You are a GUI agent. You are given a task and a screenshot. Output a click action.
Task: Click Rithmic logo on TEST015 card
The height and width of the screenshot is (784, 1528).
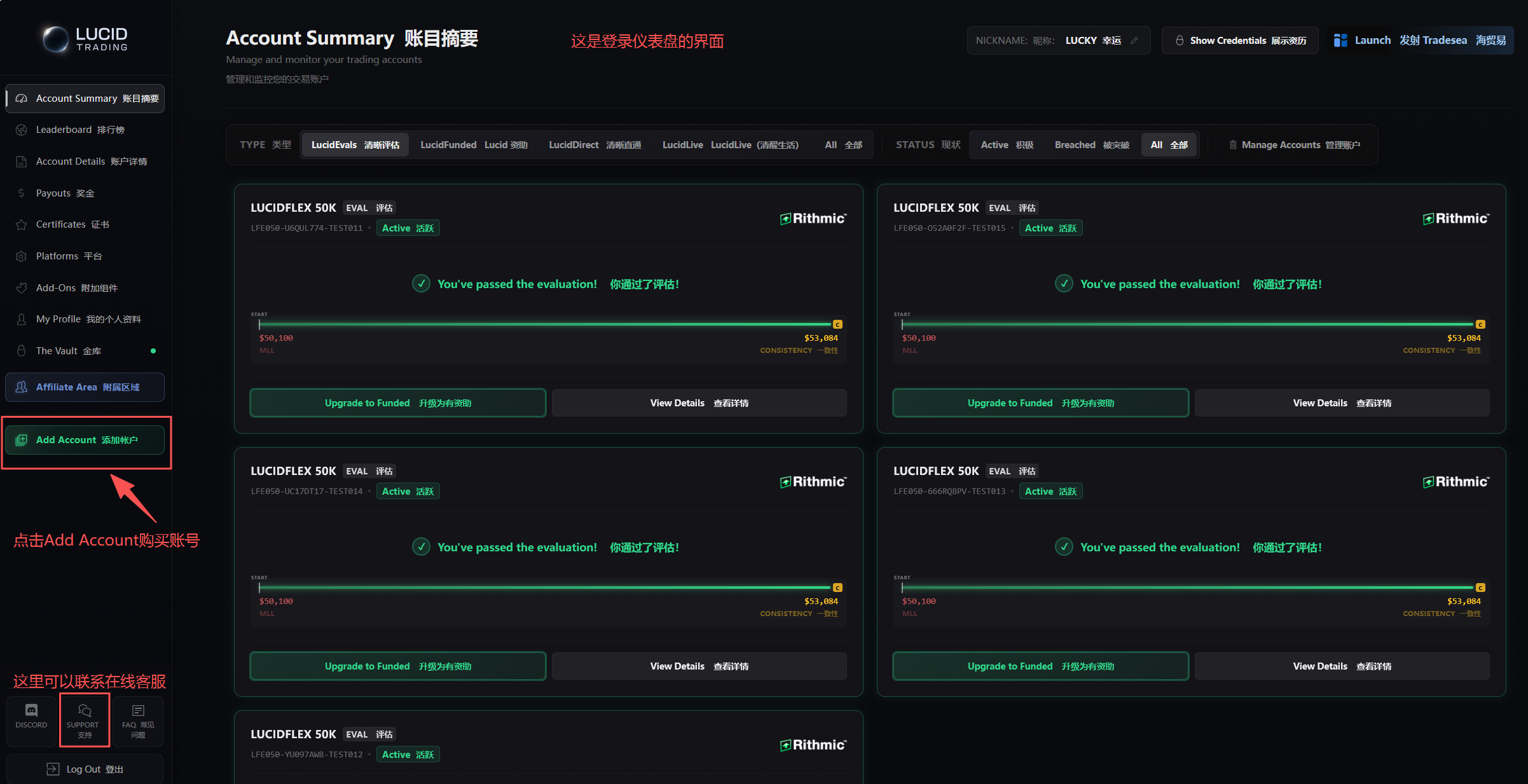1456,218
